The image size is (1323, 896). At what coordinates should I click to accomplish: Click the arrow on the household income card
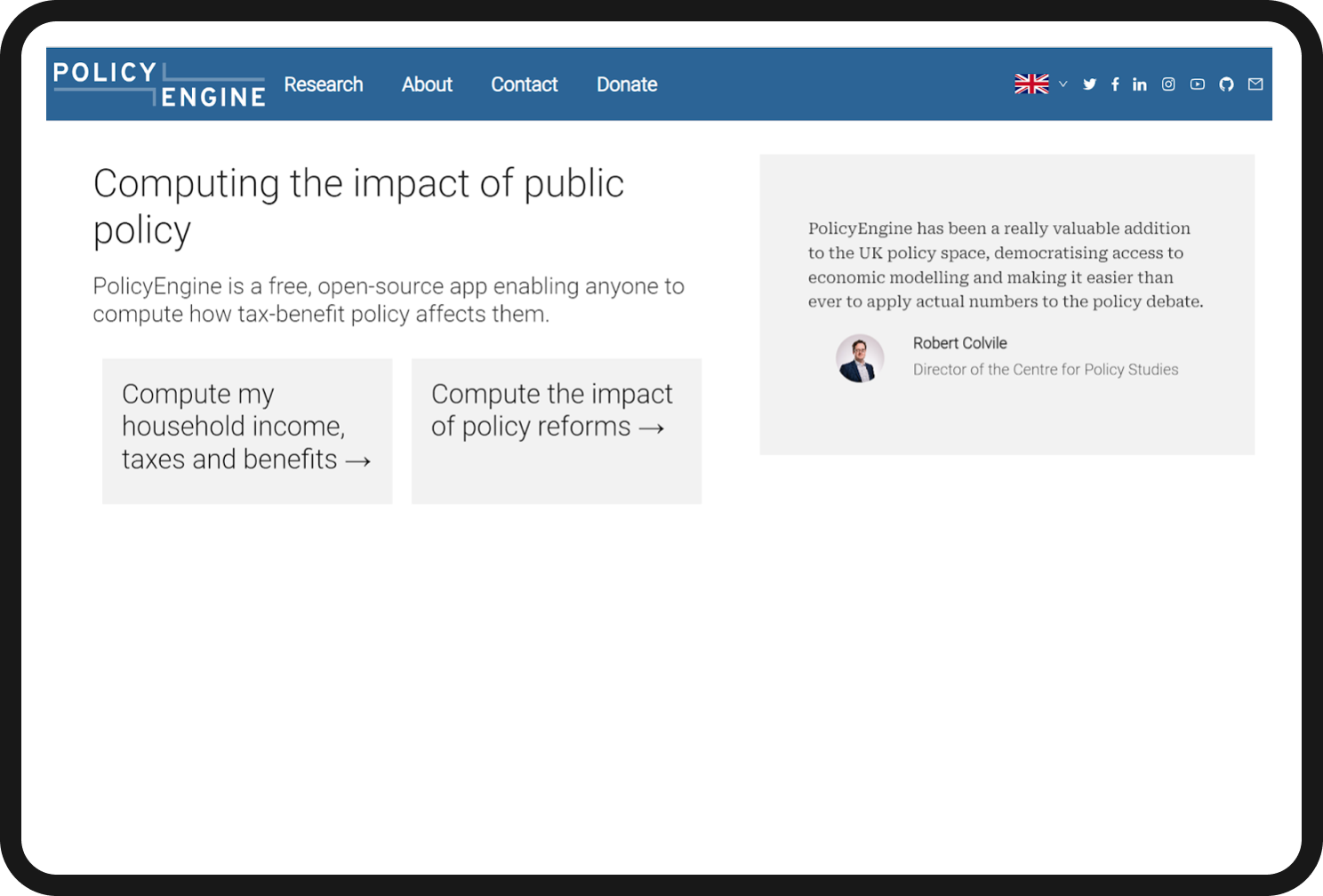[359, 460]
